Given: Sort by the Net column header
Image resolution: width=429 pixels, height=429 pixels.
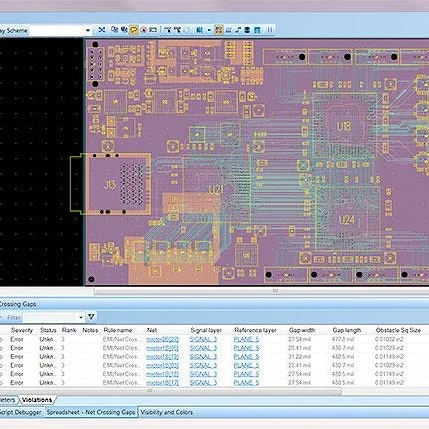Looking at the screenshot, I should 152,330.
